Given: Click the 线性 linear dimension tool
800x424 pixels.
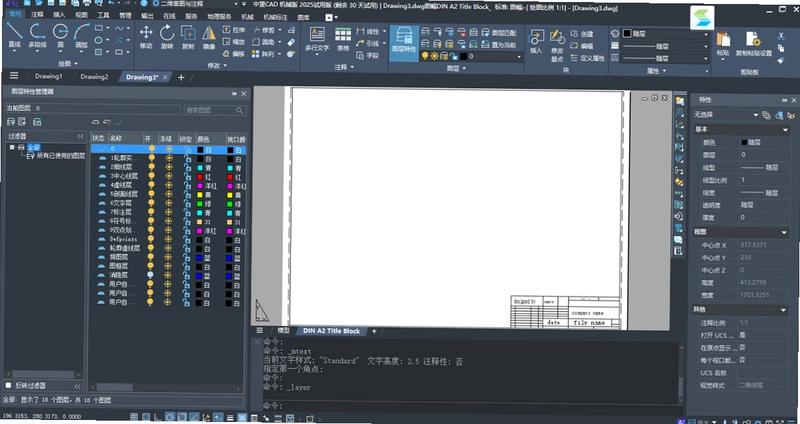Looking at the screenshot, I should pos(368,31).
